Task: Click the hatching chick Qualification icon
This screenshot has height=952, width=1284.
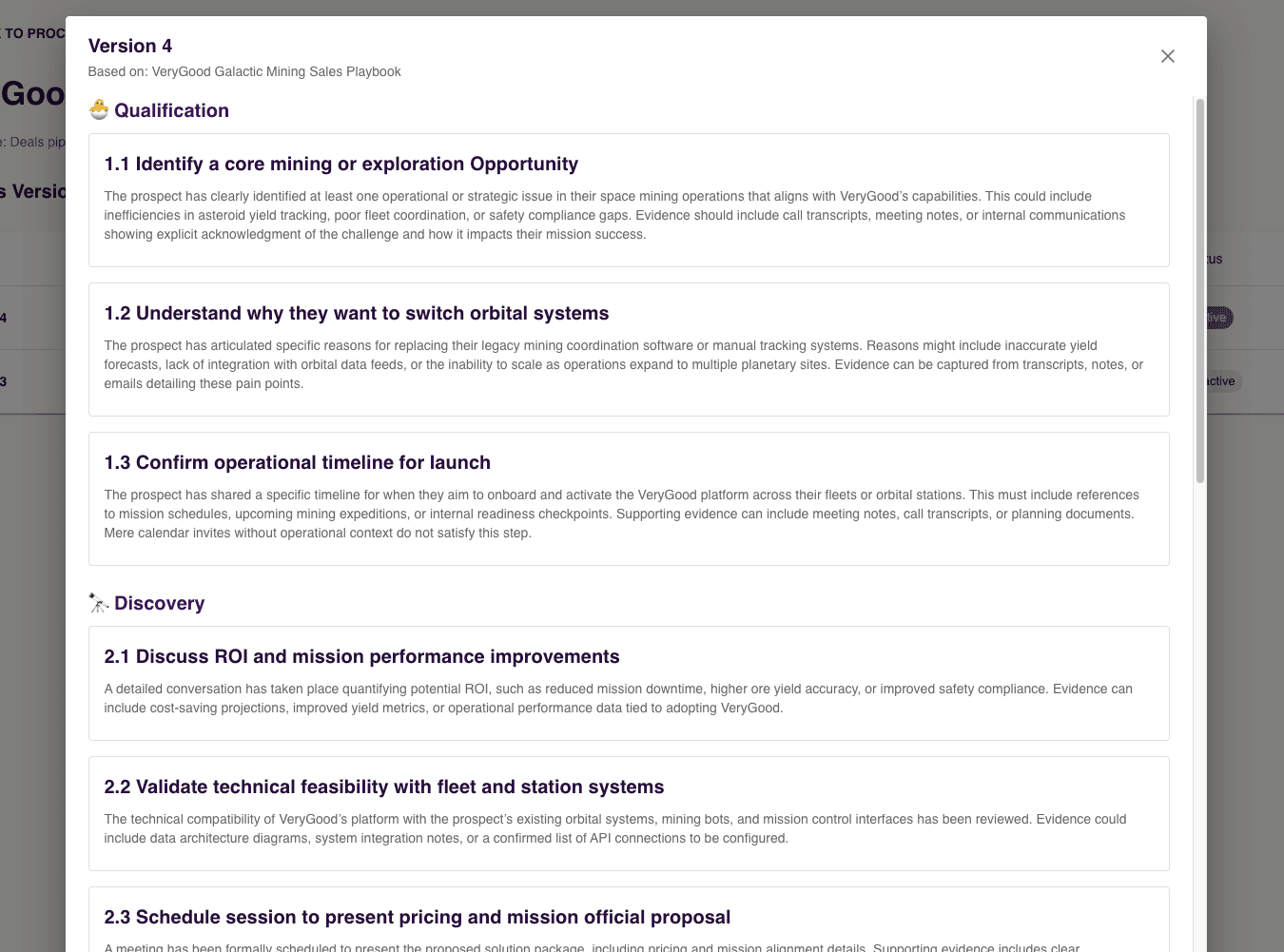Action: (99, 110)
